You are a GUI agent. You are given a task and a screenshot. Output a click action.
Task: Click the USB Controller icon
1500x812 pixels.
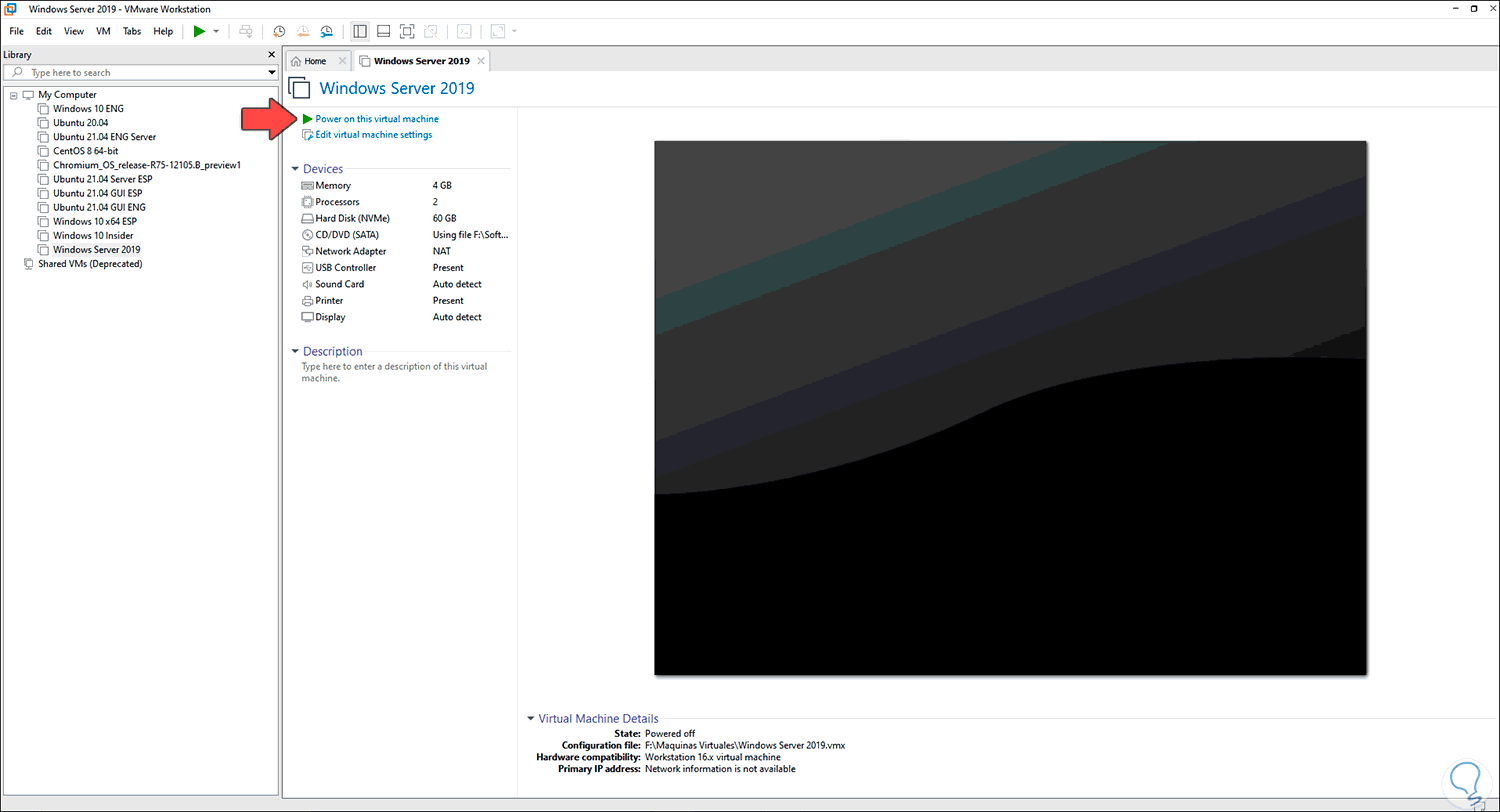[307, 268]
